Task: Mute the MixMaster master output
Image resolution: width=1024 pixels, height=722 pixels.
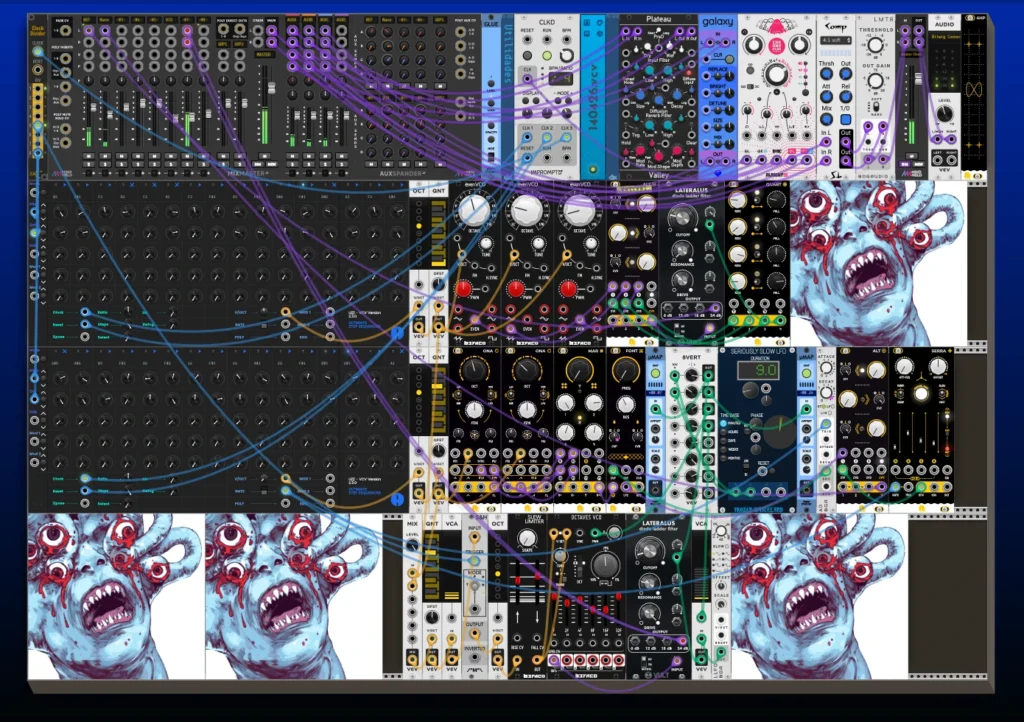Action: 264,156
